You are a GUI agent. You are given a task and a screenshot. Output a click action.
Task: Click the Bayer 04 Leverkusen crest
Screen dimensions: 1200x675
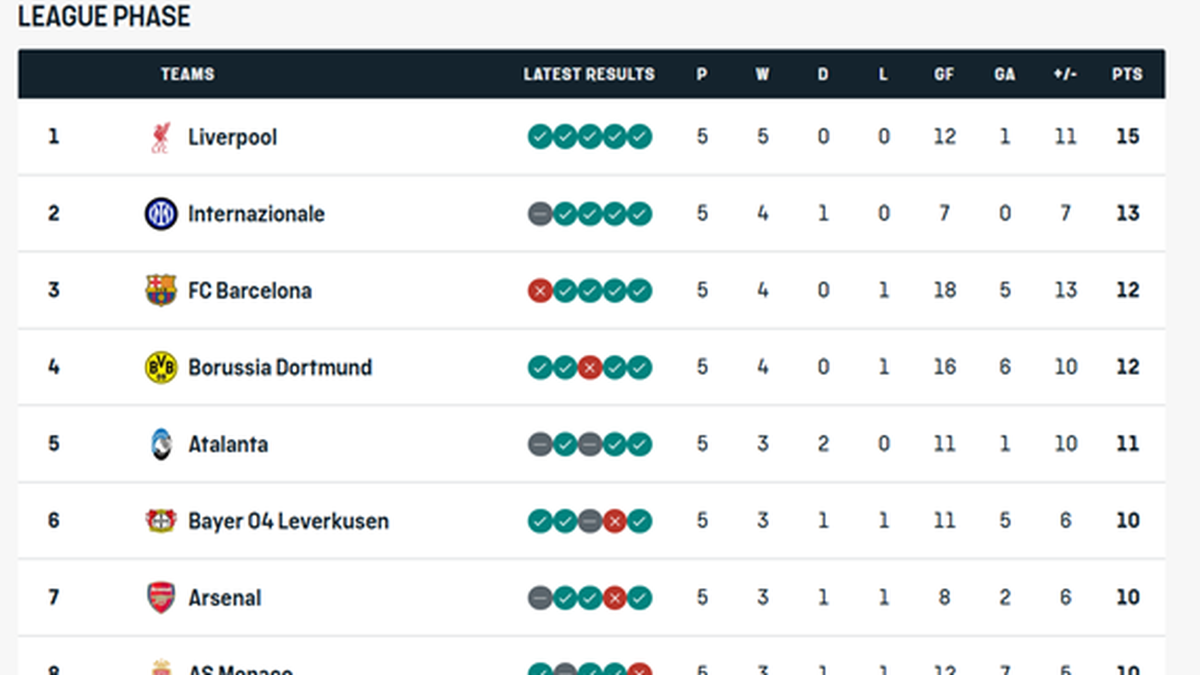coord(161,521)
